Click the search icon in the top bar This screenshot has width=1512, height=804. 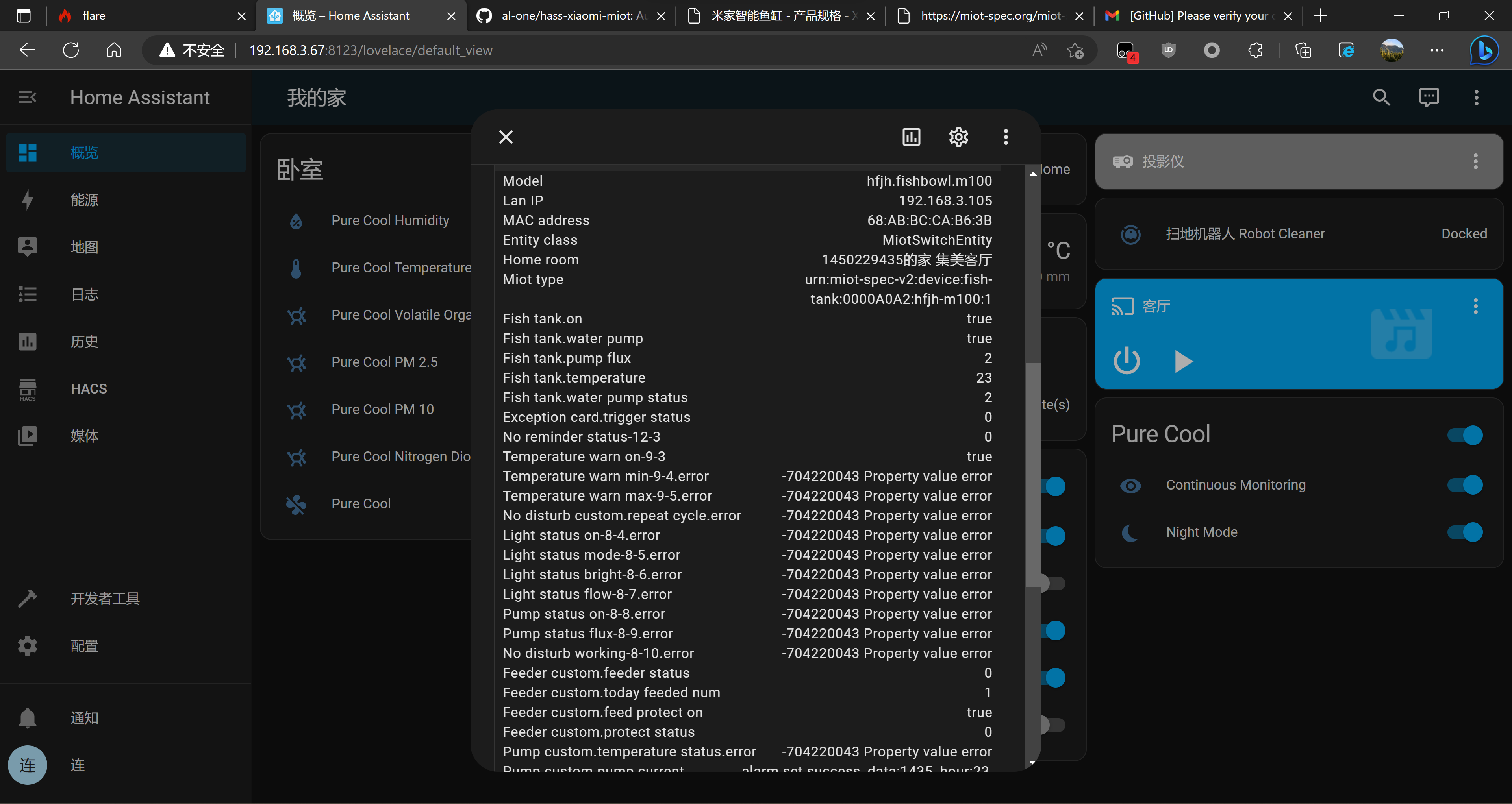(x=1381, y=97)
